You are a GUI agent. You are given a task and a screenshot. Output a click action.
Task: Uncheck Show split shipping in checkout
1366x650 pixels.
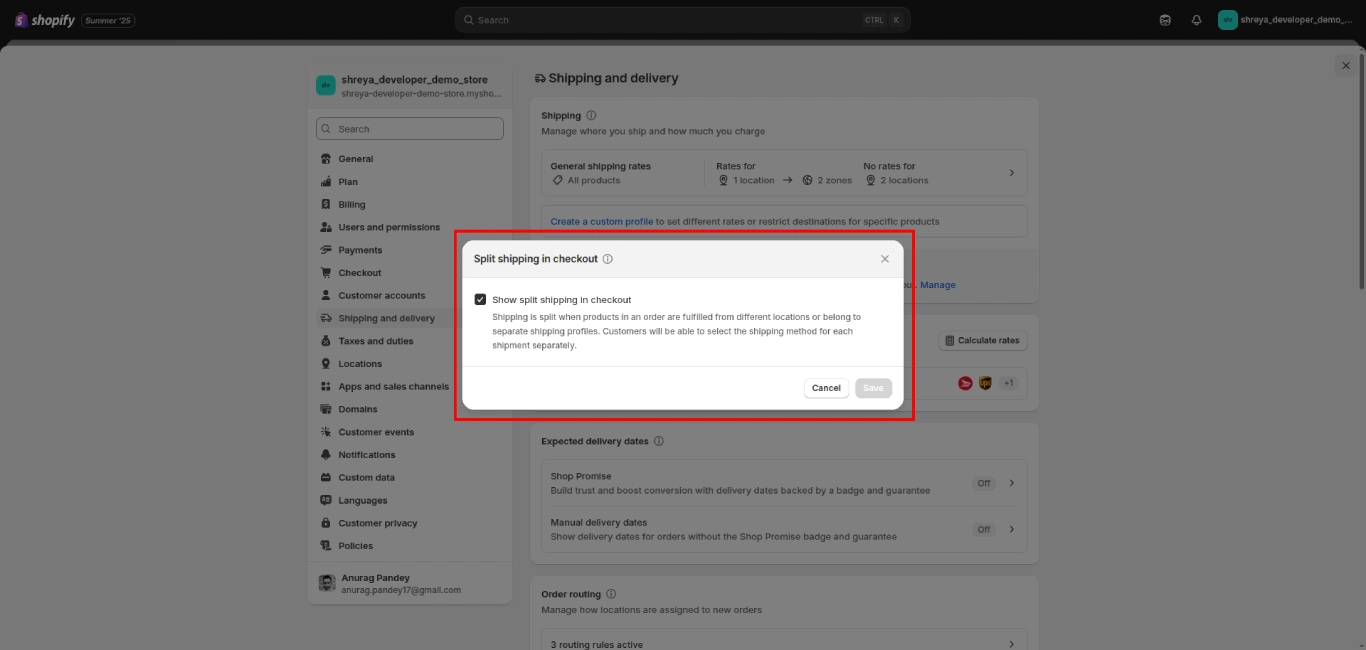481,298
